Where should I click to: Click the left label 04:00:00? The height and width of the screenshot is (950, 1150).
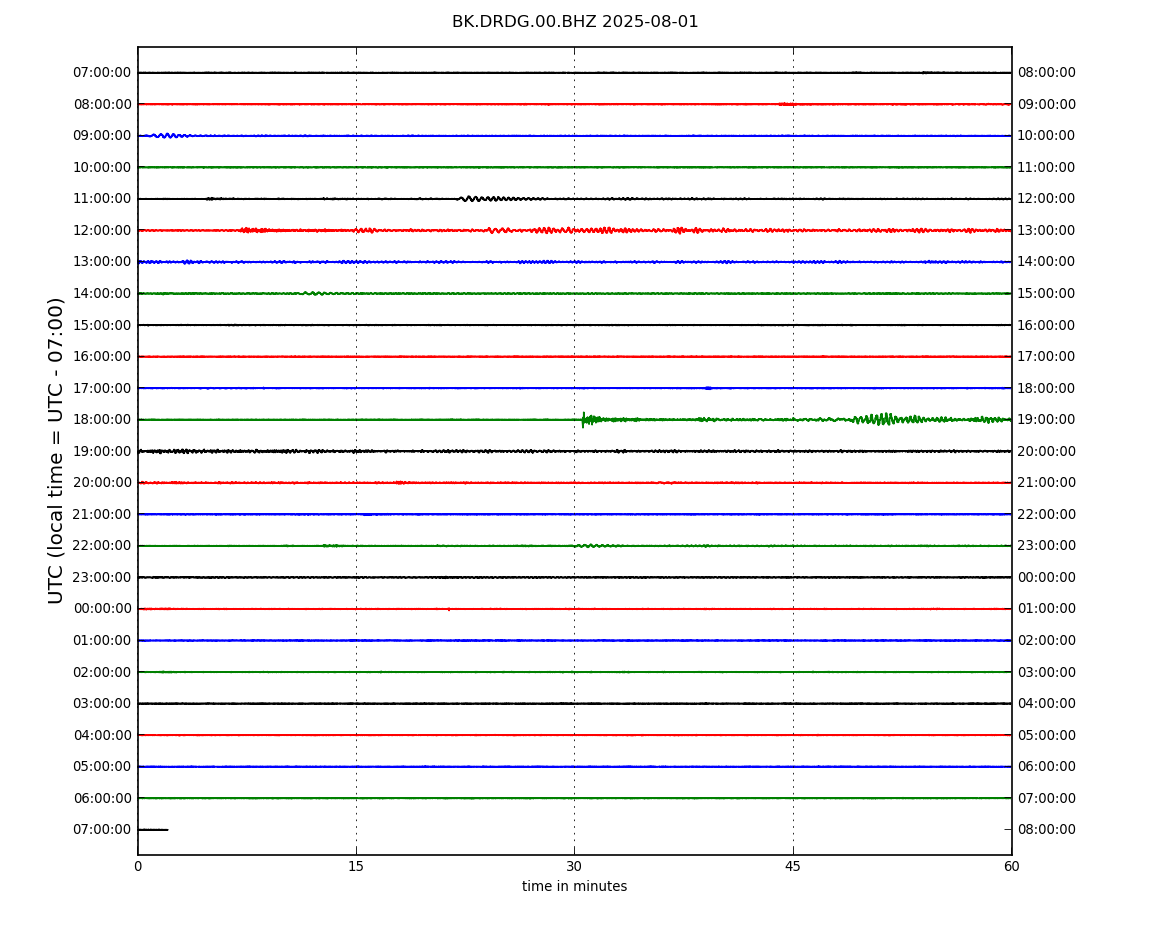tap(102, 735)
